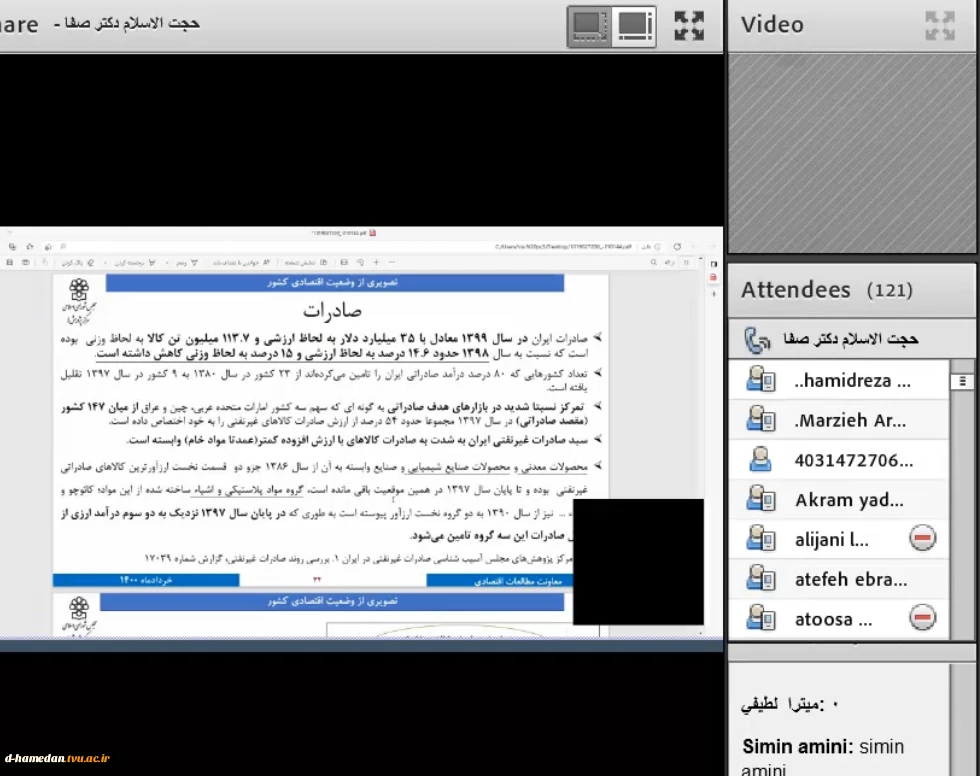Click the fit-to-page icon in PDF toolbar
The width and height of the screenshot is (980, 776).
344,262
